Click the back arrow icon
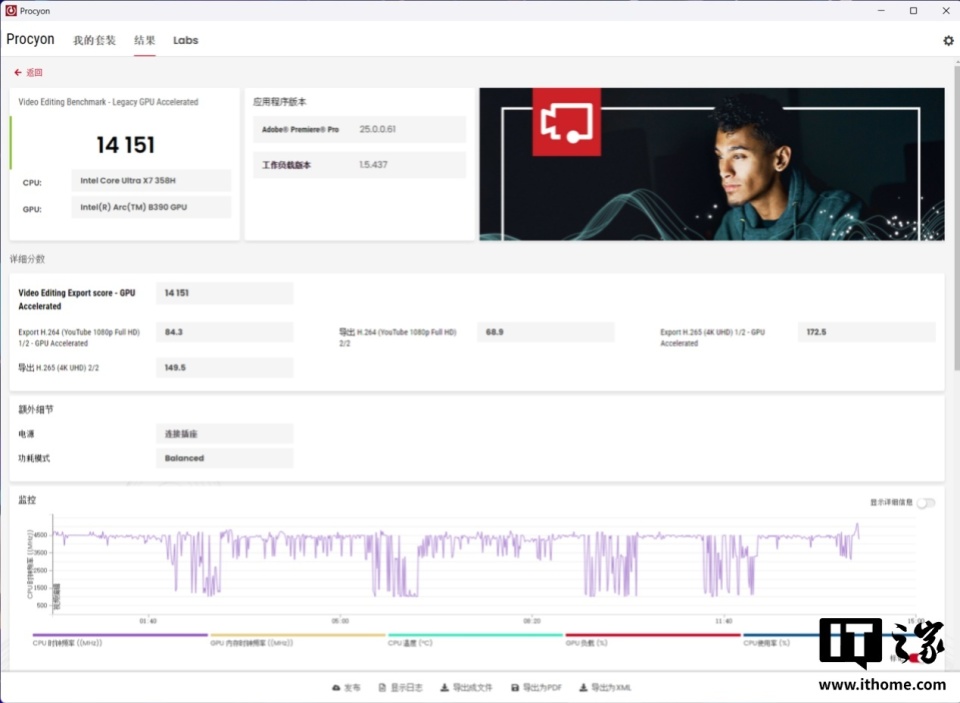Screen dimensions: 960x703 [x=18, y=72]
